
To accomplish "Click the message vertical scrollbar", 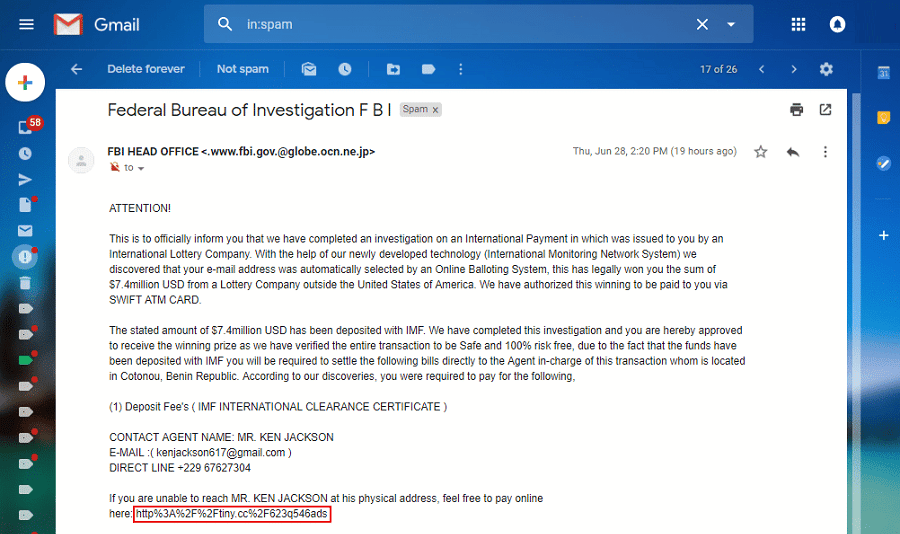I will coord(856,313).
